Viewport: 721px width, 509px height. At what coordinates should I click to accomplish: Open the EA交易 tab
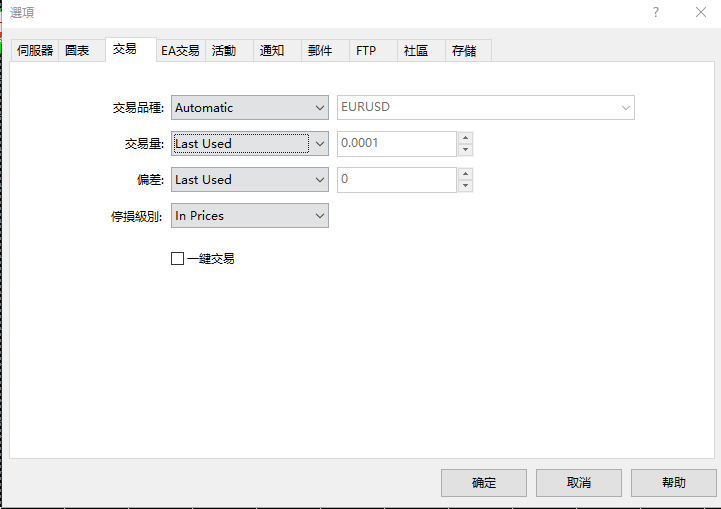(180, 51)
